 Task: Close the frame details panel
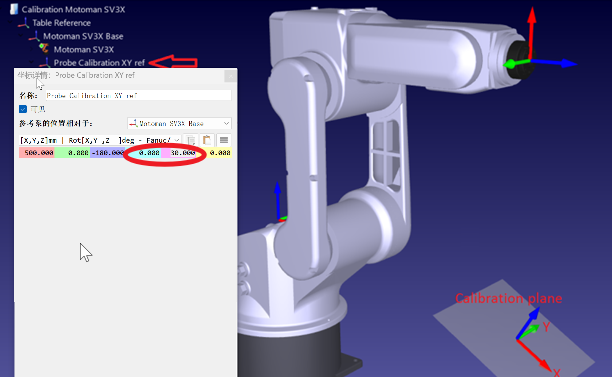tap(230, 76)
